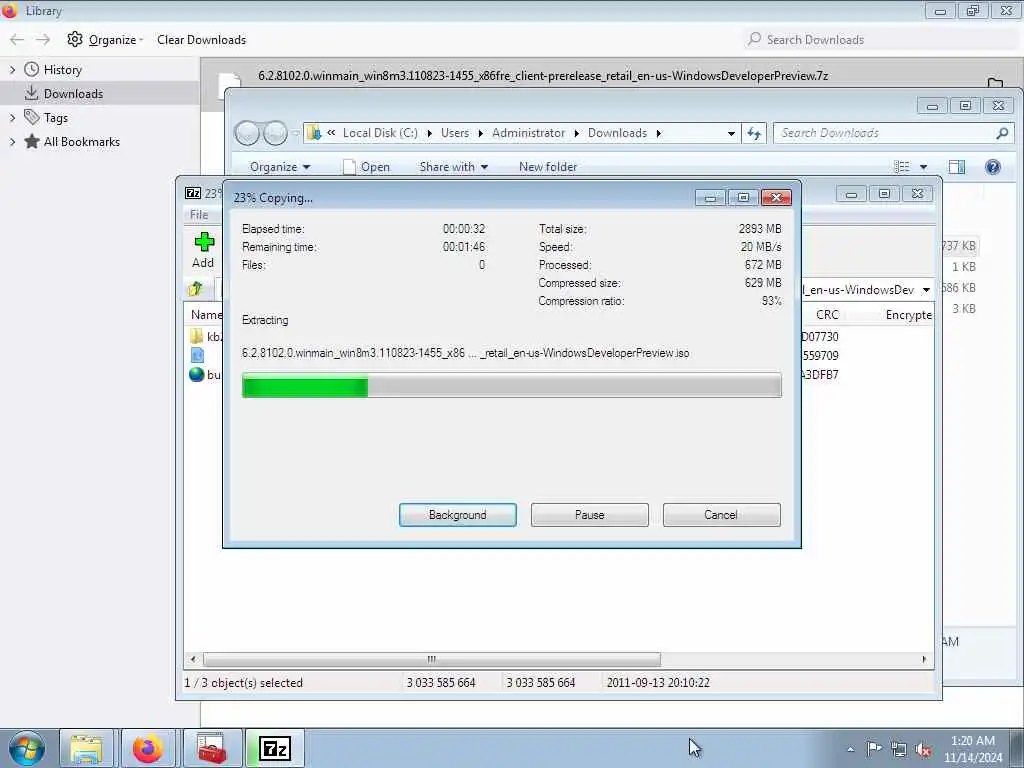Click Local Disk (C:) in breadcrumb

pyautogui.click(x=380, y=133)
